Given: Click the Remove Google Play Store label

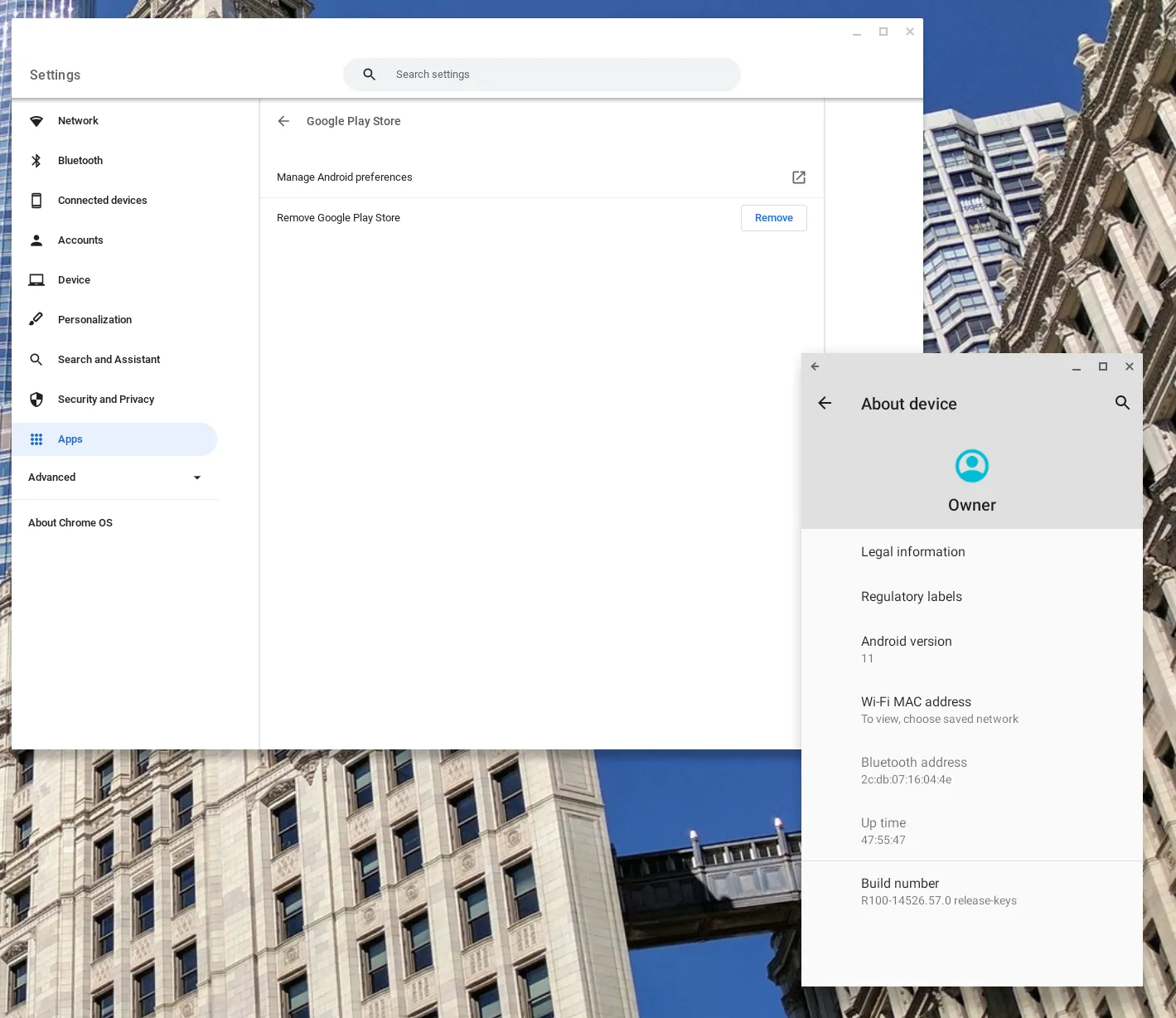Looking at the screenshot, I should tap(338, 218).
